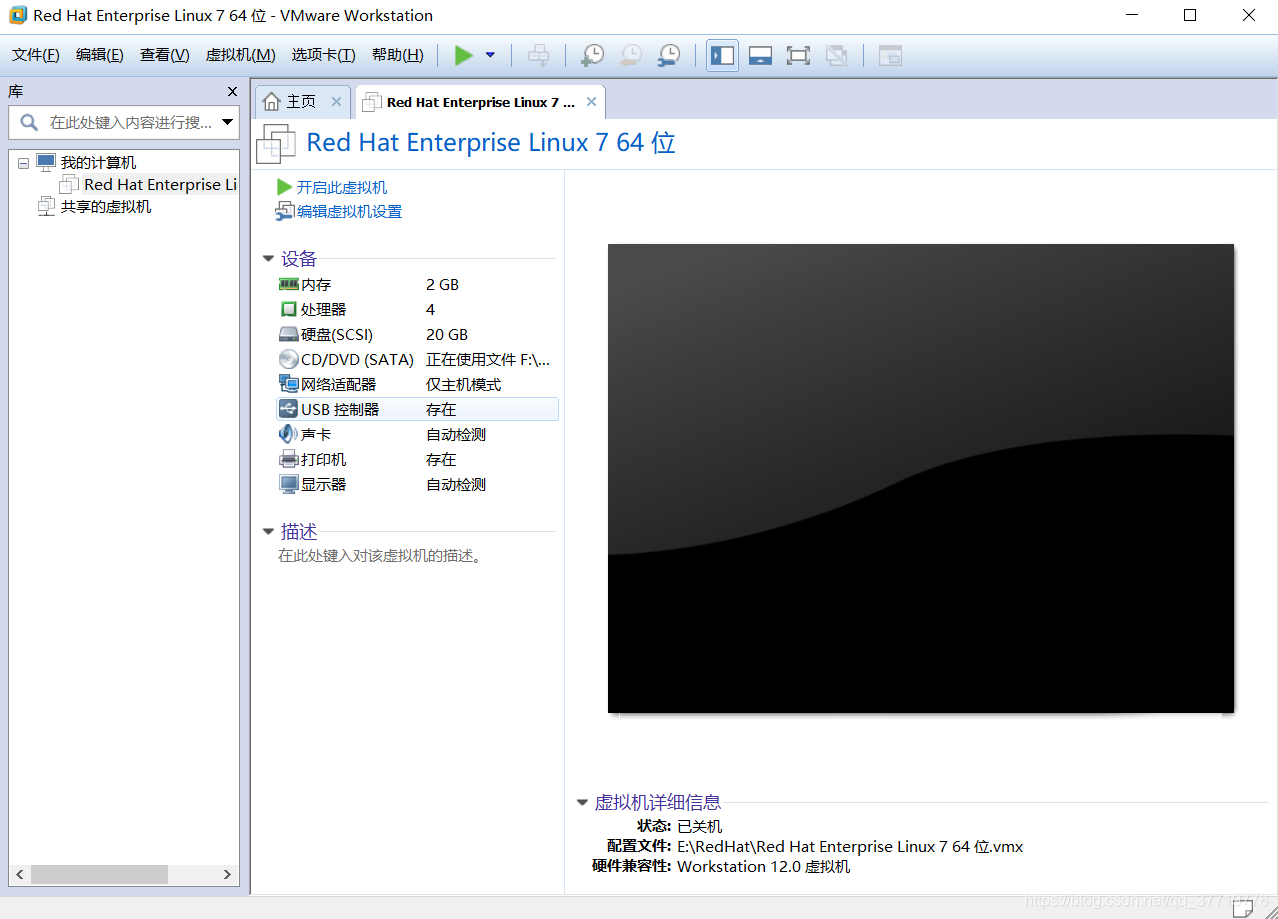Click the 网络适配器 network adapter icon
The image size is (1278, 919).
click(x=289, y=384)
